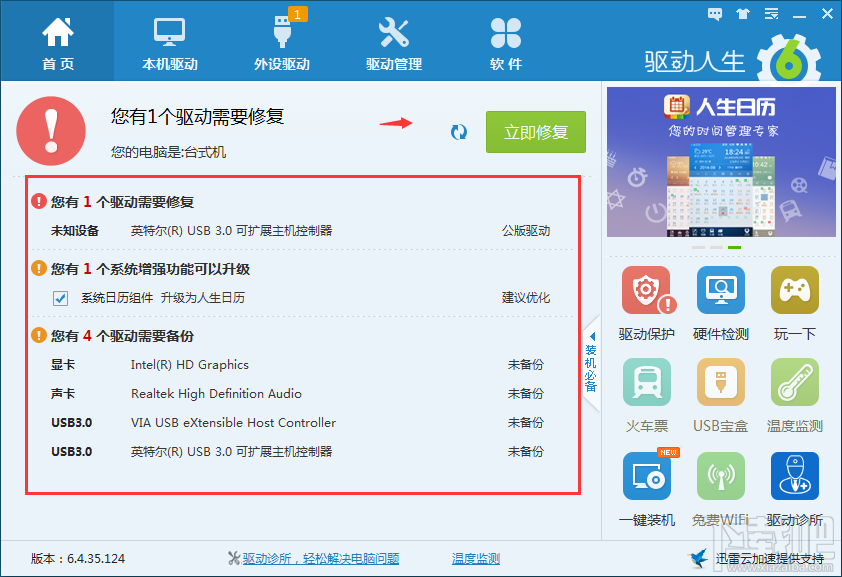Screen dimensions: 842x577
Task: Launch 硬件检测 tool
Action: [x=721, y=304]
